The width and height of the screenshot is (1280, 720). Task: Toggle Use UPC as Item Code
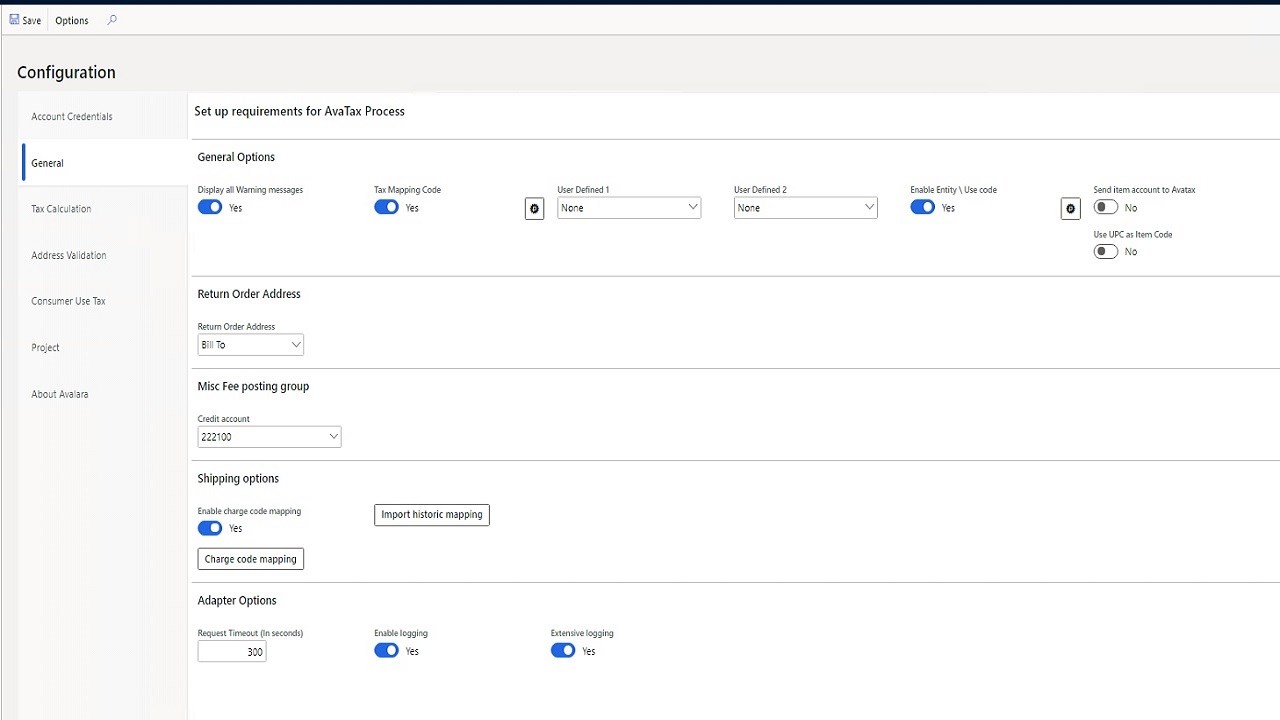click(1105, 251)
